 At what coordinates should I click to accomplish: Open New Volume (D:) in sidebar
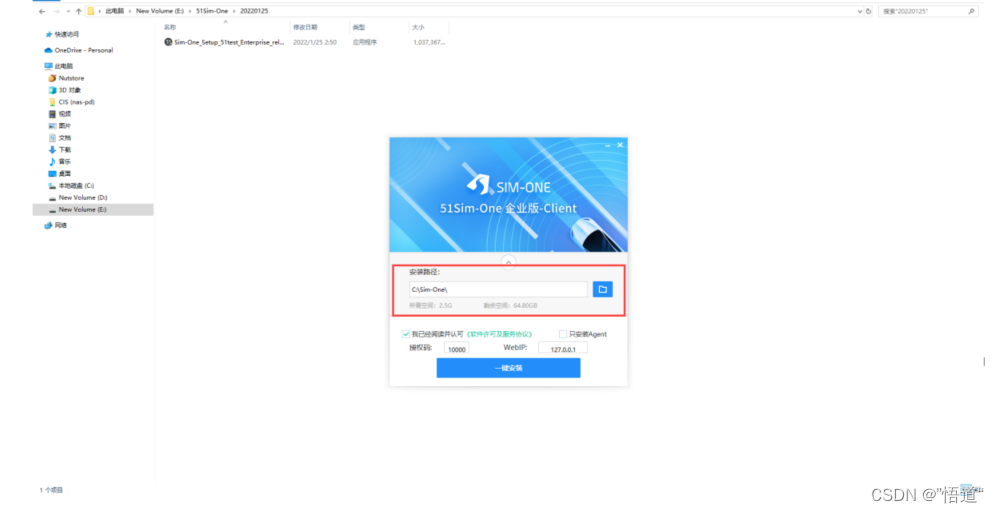coord(83,198)
